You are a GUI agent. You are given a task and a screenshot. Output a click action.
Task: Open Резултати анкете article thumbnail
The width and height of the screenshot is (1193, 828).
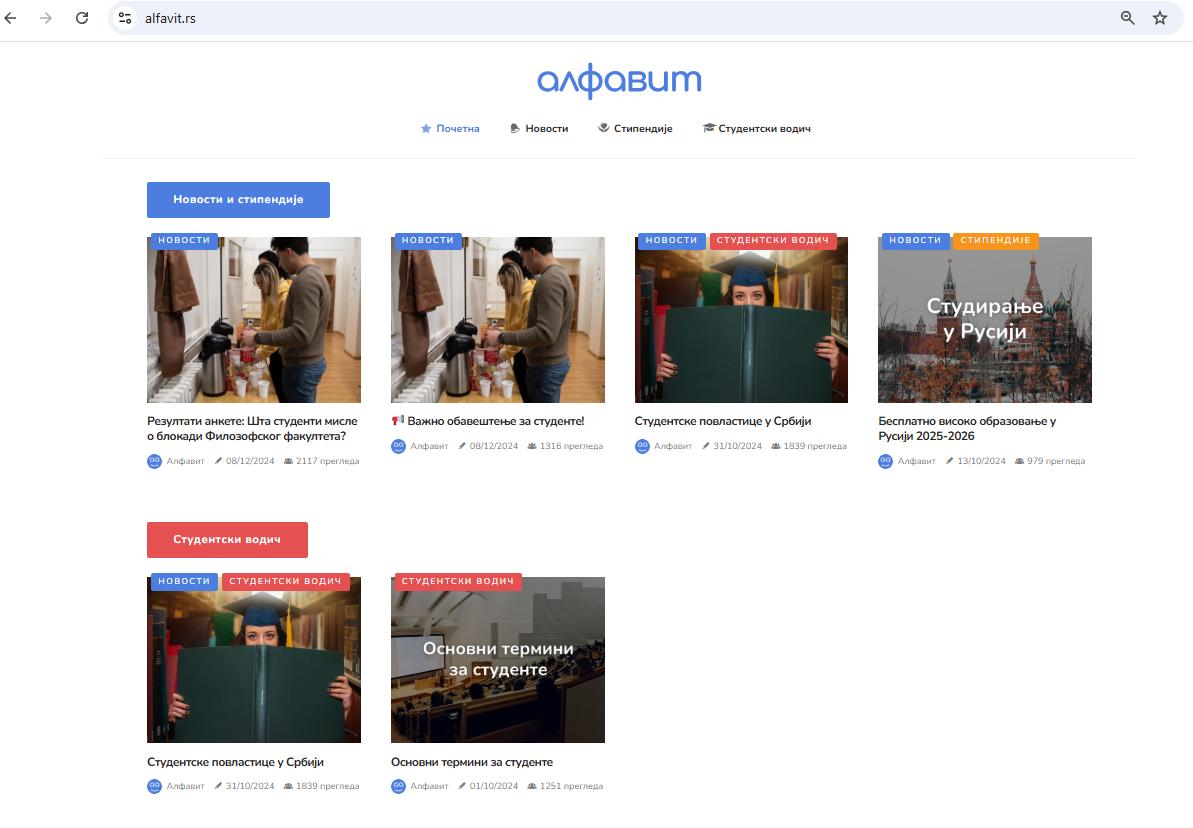click(254, 320)
